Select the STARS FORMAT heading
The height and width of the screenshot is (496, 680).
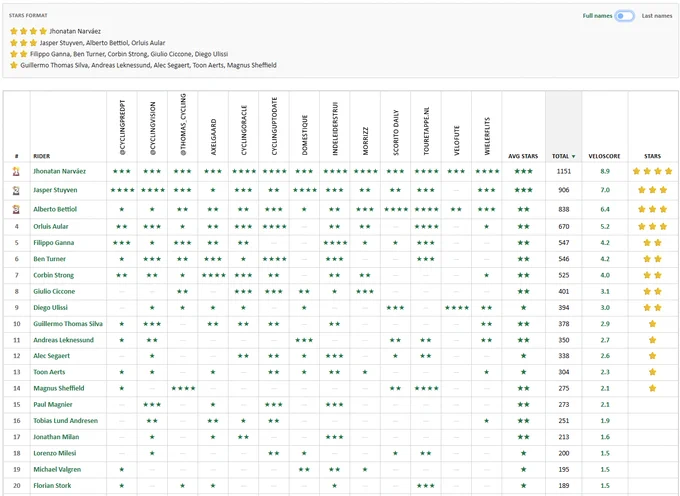[x=28, y=16]
